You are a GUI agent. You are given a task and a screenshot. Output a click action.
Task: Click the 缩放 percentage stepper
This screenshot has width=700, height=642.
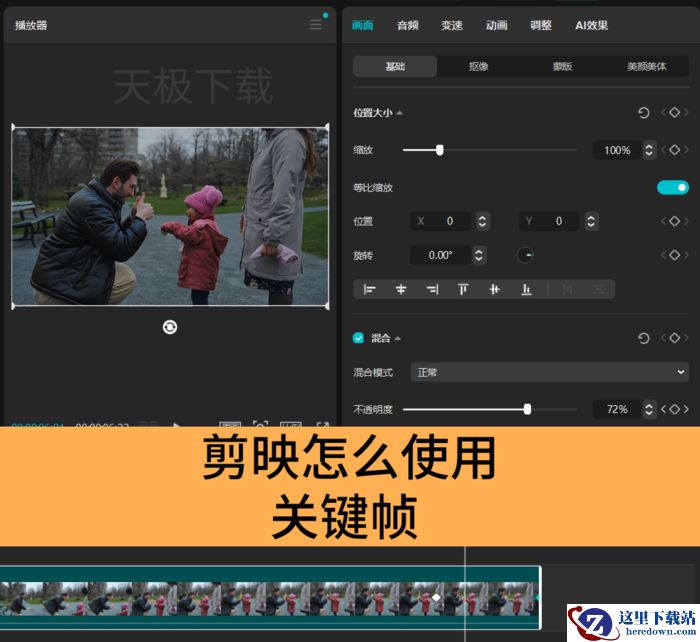649,150
